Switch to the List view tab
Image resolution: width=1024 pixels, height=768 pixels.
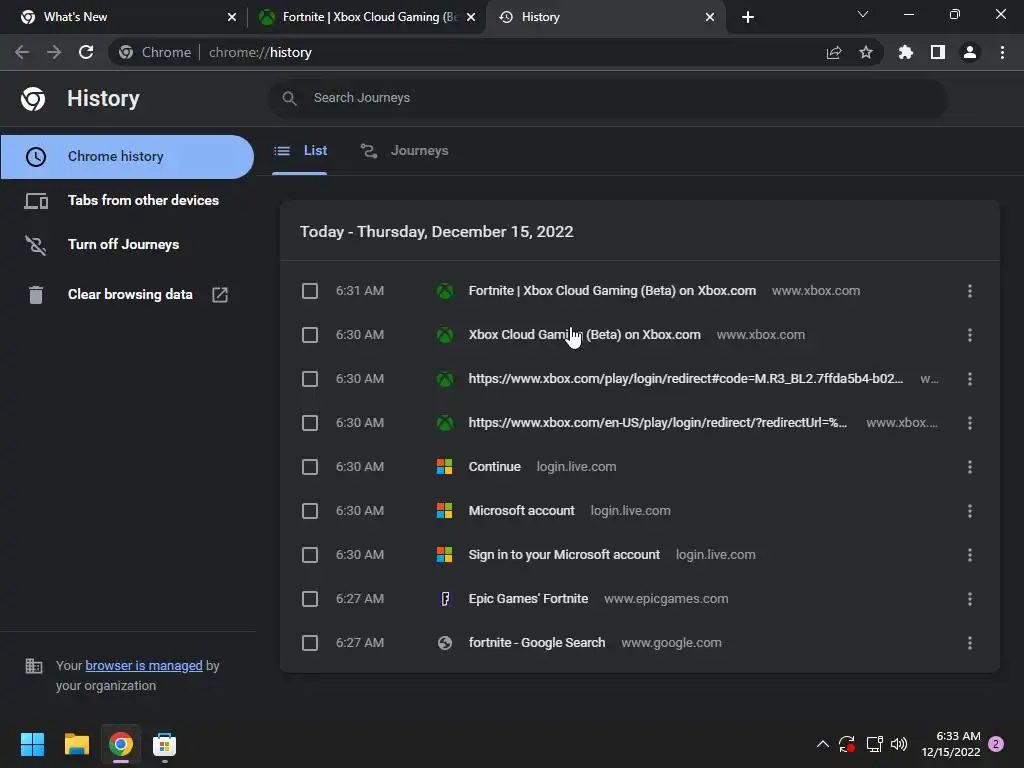click(300, 151)
